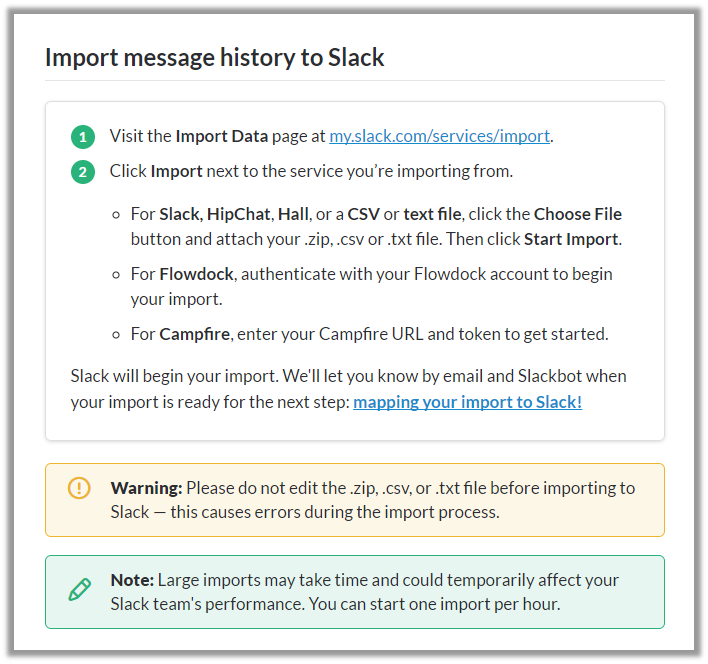Click the bold Start Import text
The width and height of the screenshot is (708, 664).
571,239
